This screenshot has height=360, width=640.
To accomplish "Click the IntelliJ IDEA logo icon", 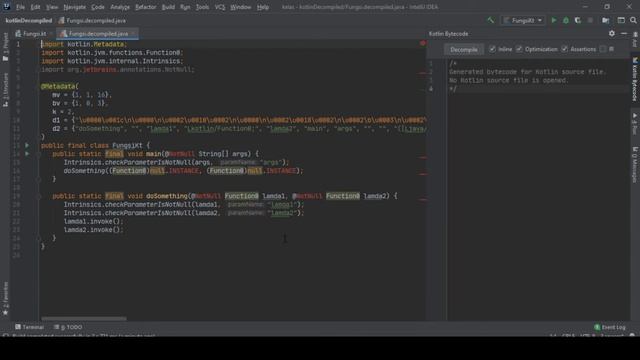I will coord(6,6).
